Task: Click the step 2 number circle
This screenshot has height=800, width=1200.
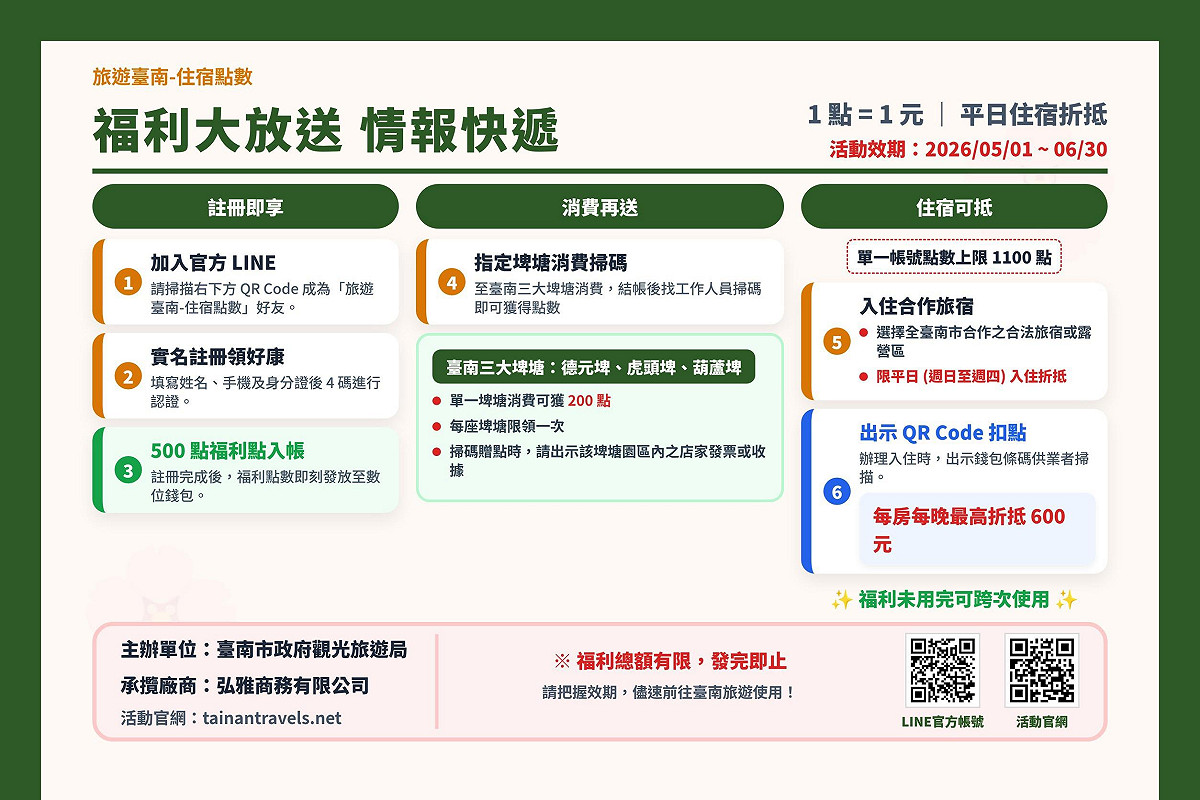Action: 128,377
